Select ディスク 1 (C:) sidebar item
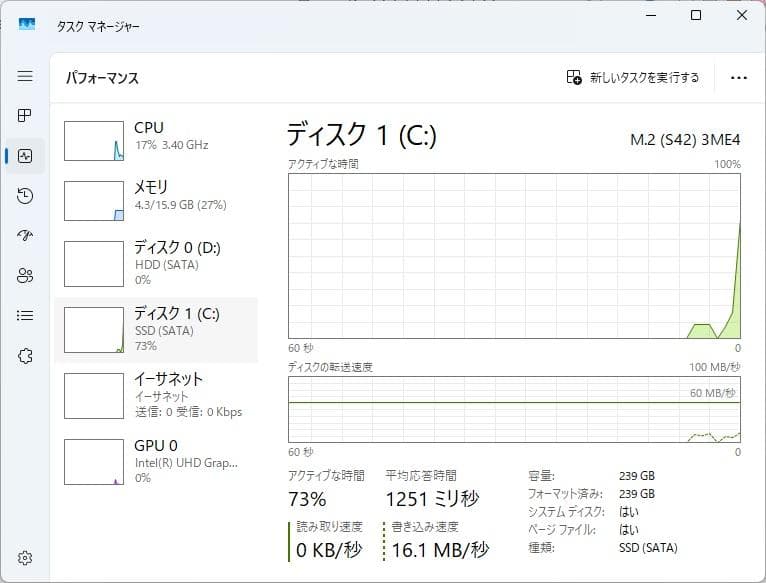766x583 pixels. pos(156,330)
